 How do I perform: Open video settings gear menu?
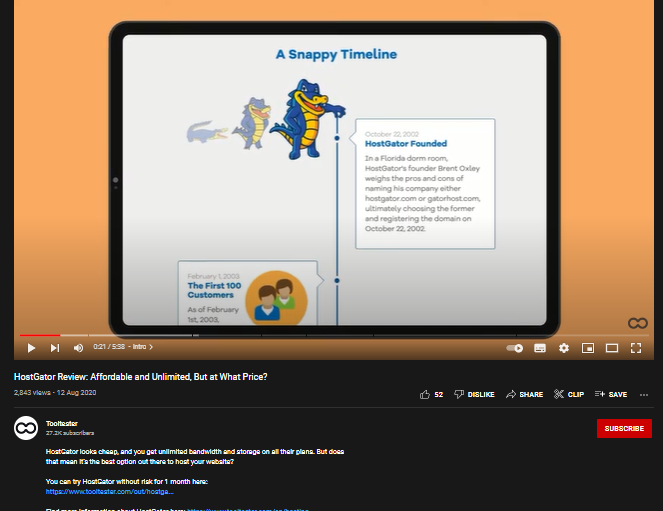pos(564,348)
